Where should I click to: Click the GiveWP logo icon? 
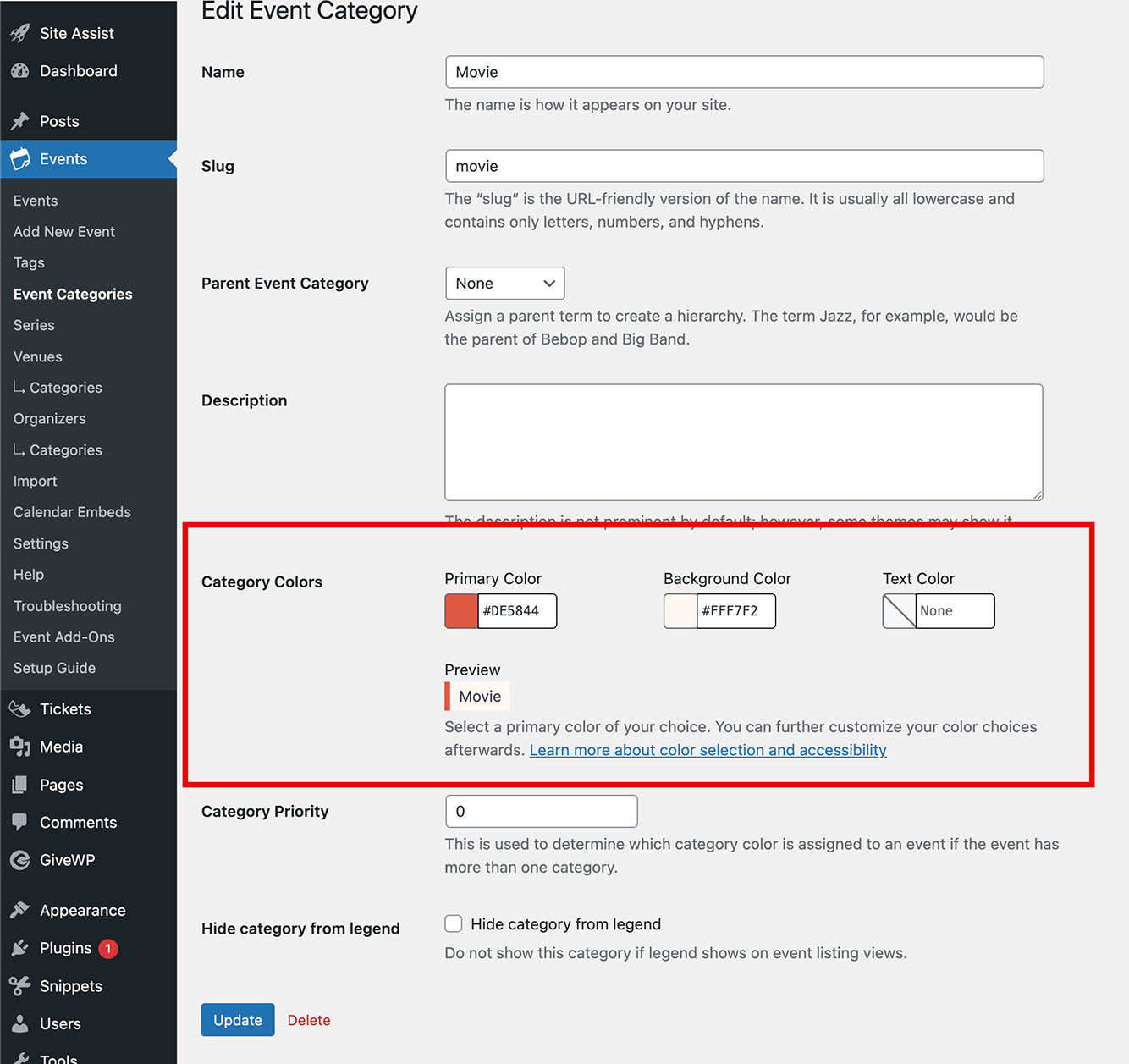(20, 860)
